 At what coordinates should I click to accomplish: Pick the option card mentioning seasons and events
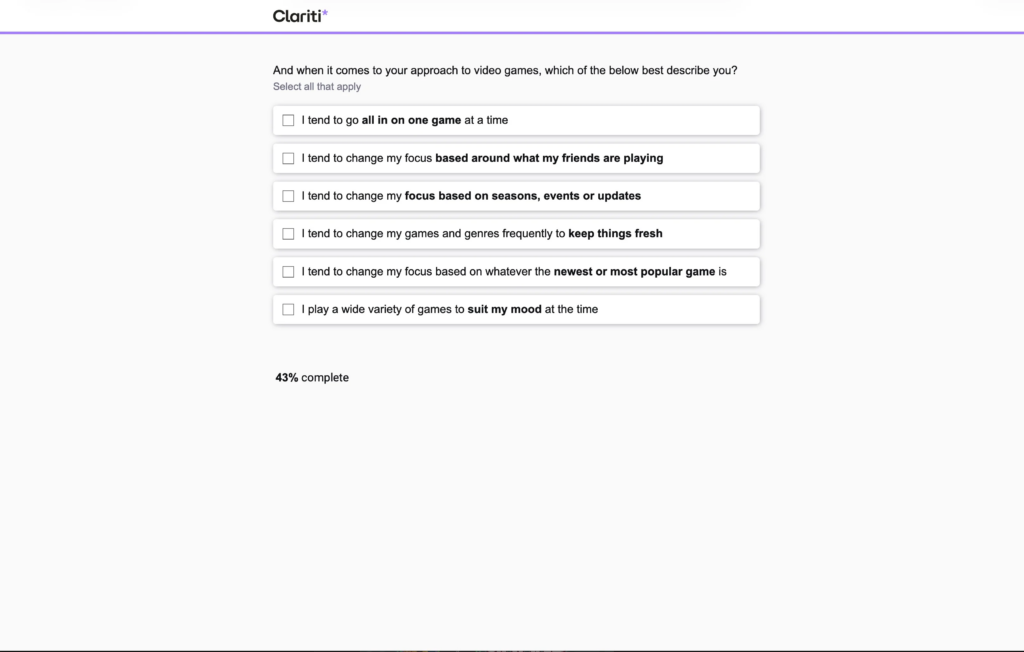tap(515, 196)
